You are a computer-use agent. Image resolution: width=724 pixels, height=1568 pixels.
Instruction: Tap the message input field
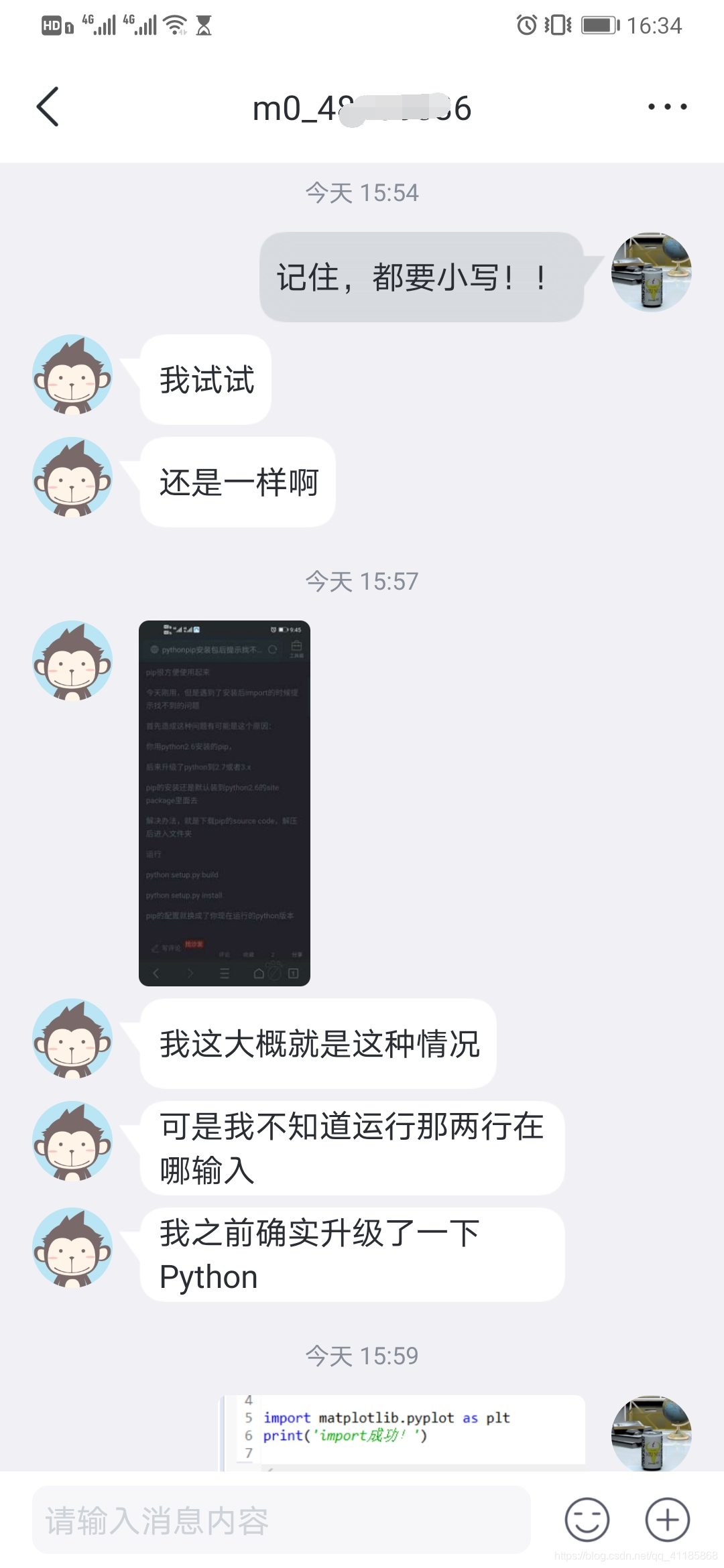click(282, 1519)
